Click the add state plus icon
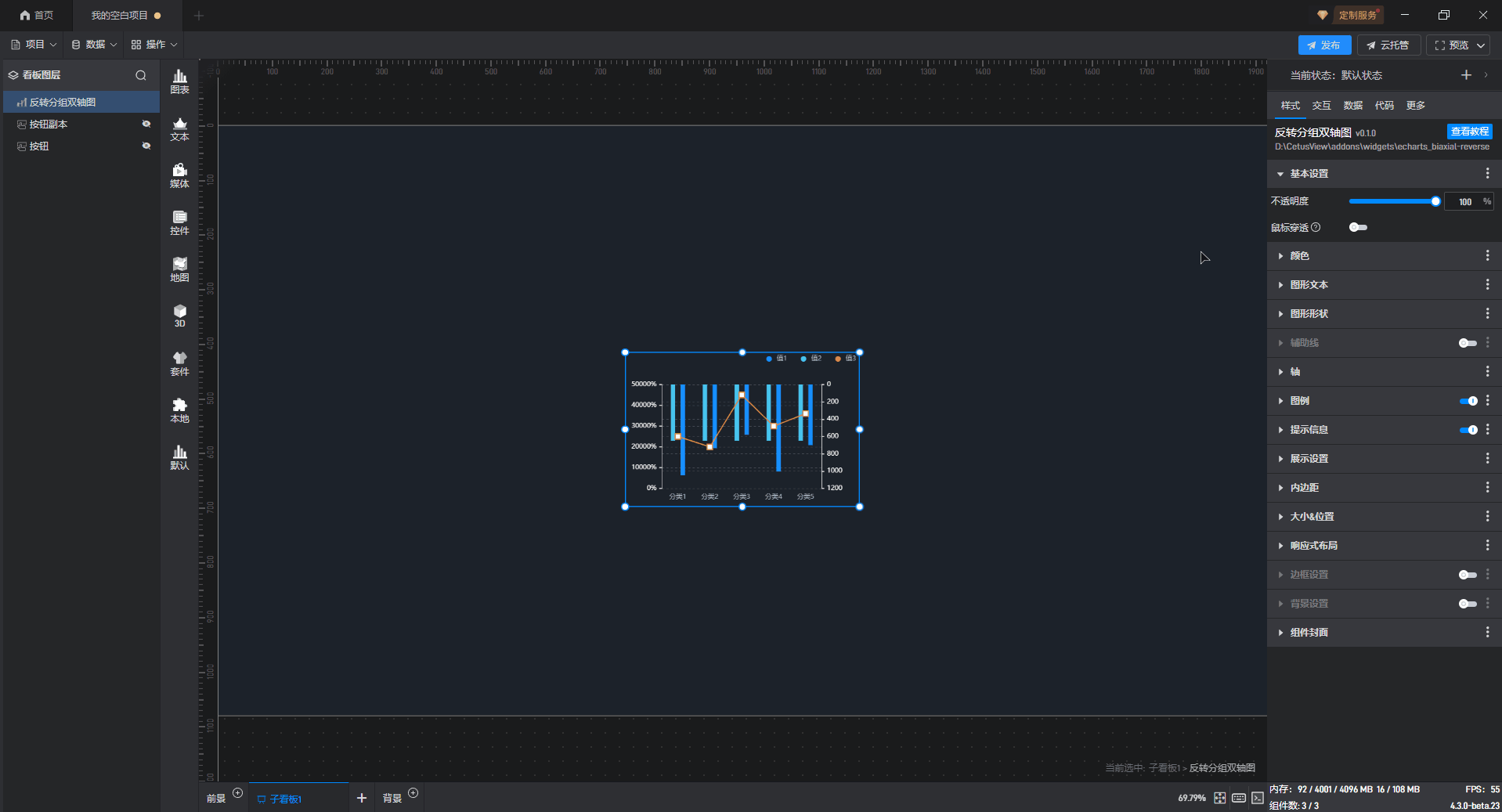Screen dimensions: 1502x812 tap(1466, 75)
